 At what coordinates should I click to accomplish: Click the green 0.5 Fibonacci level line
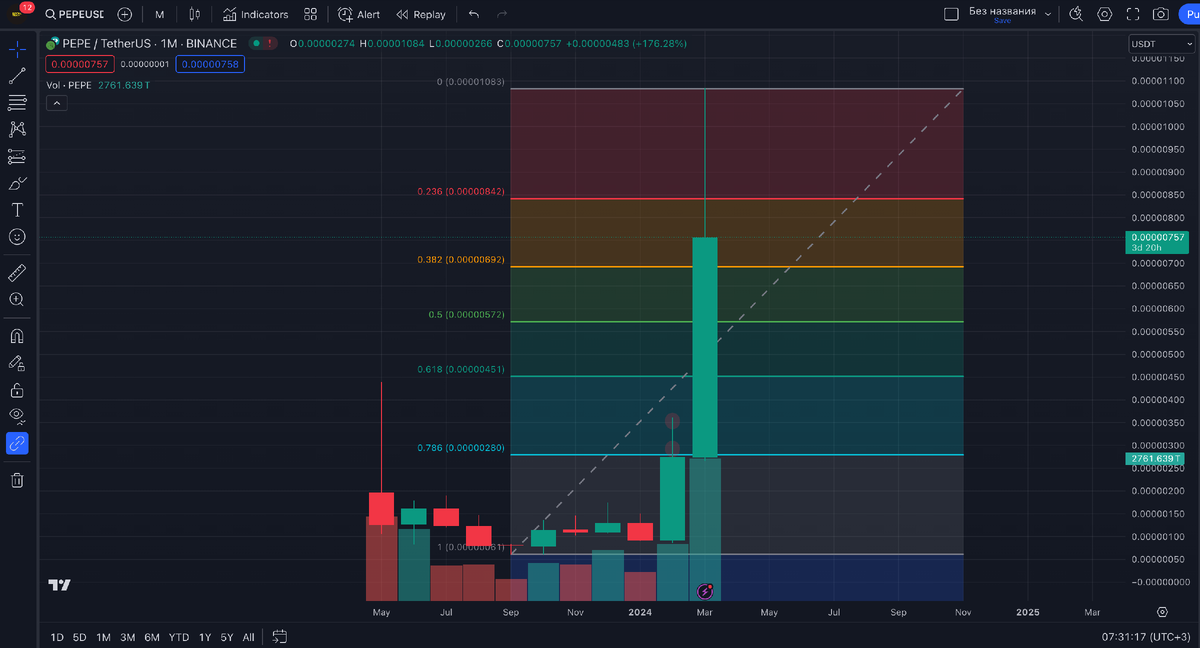tap(737, 322)
